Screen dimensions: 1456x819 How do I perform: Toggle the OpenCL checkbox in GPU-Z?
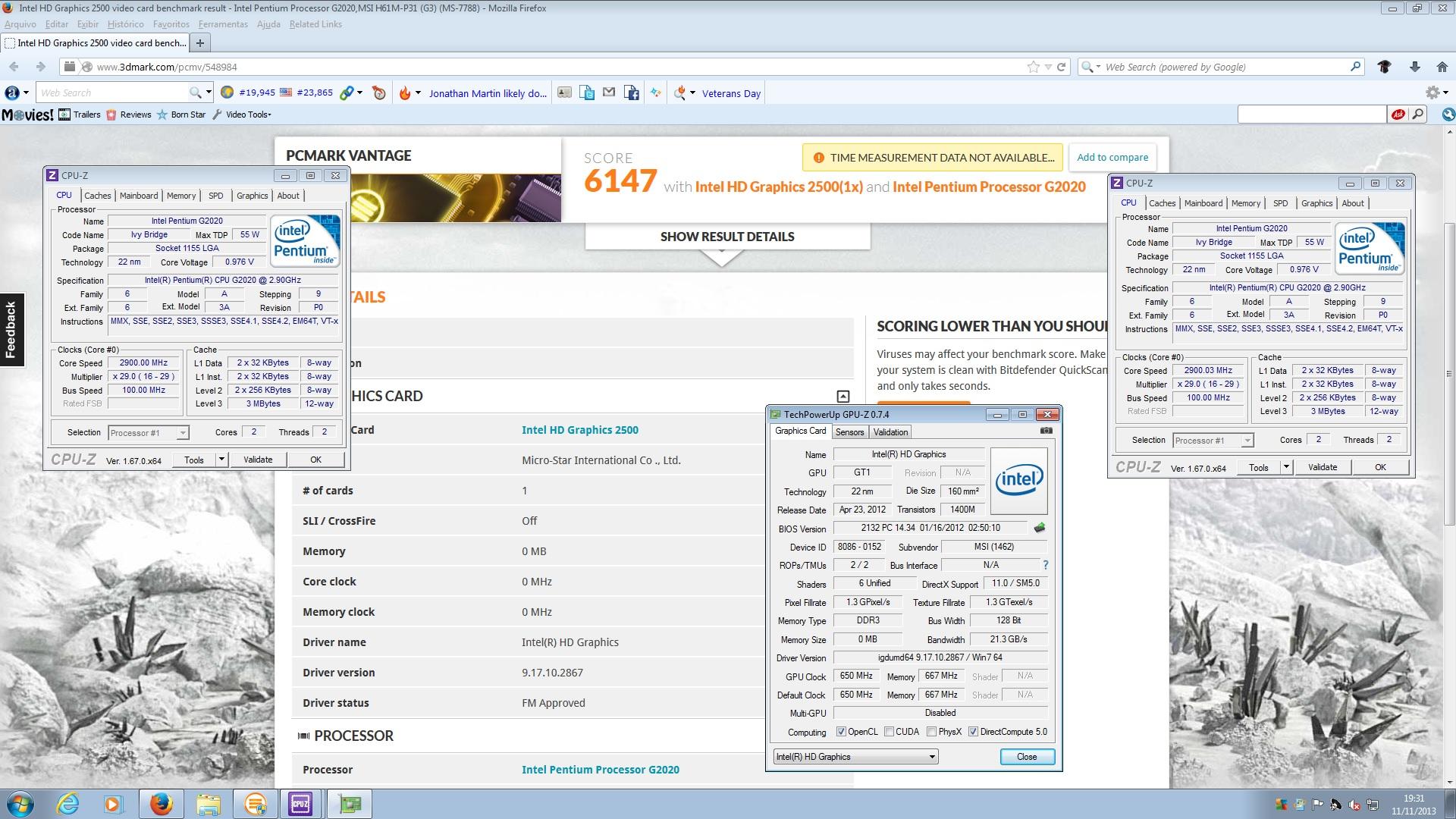click(x=841, y=732)
